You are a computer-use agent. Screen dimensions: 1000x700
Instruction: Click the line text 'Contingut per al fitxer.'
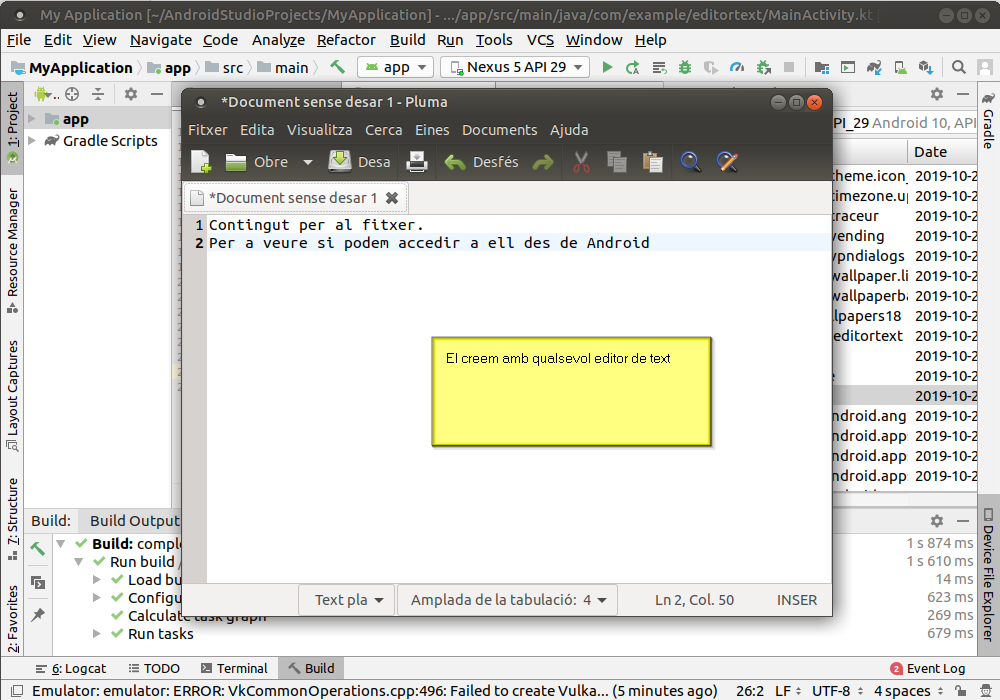(316, 225)
